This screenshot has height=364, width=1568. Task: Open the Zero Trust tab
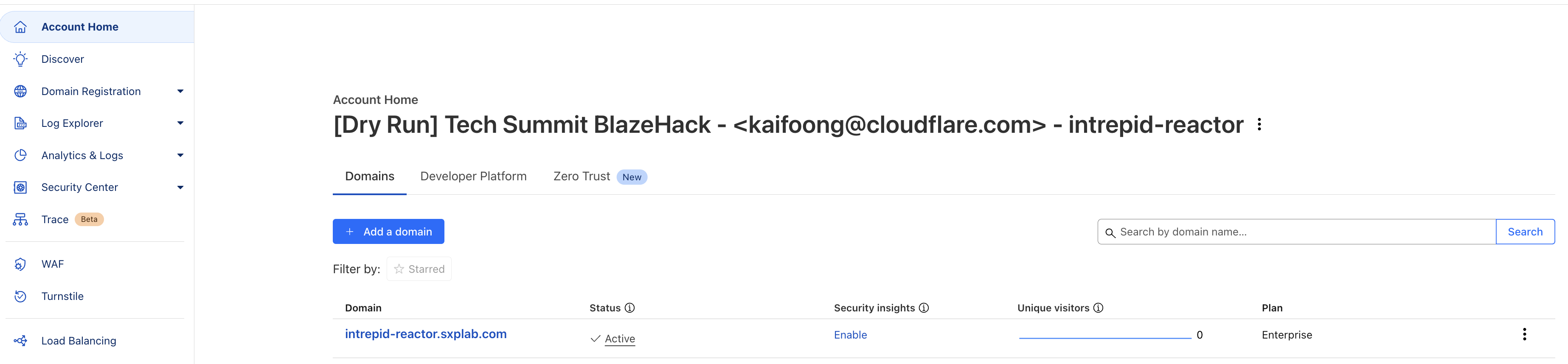coord(581,176)
